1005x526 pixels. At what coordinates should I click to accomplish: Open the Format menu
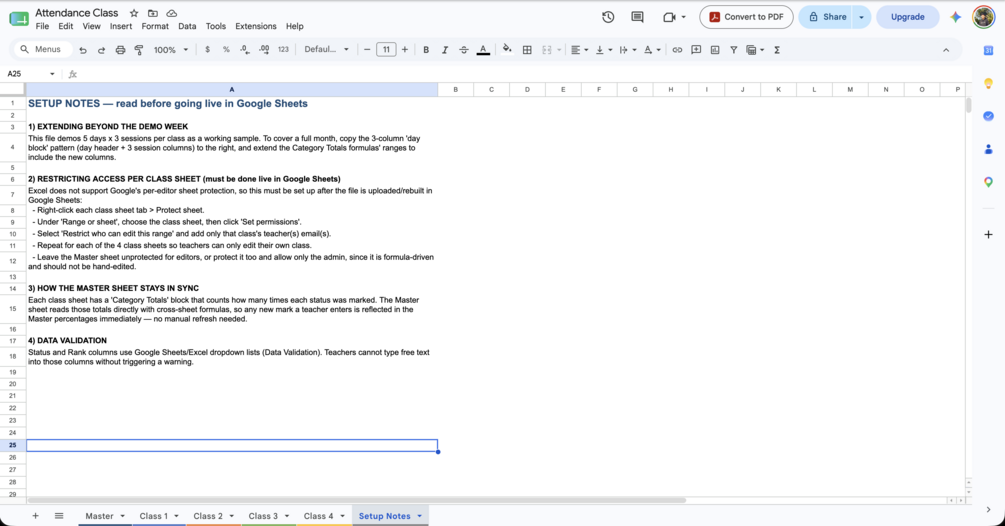pos(155,26)
